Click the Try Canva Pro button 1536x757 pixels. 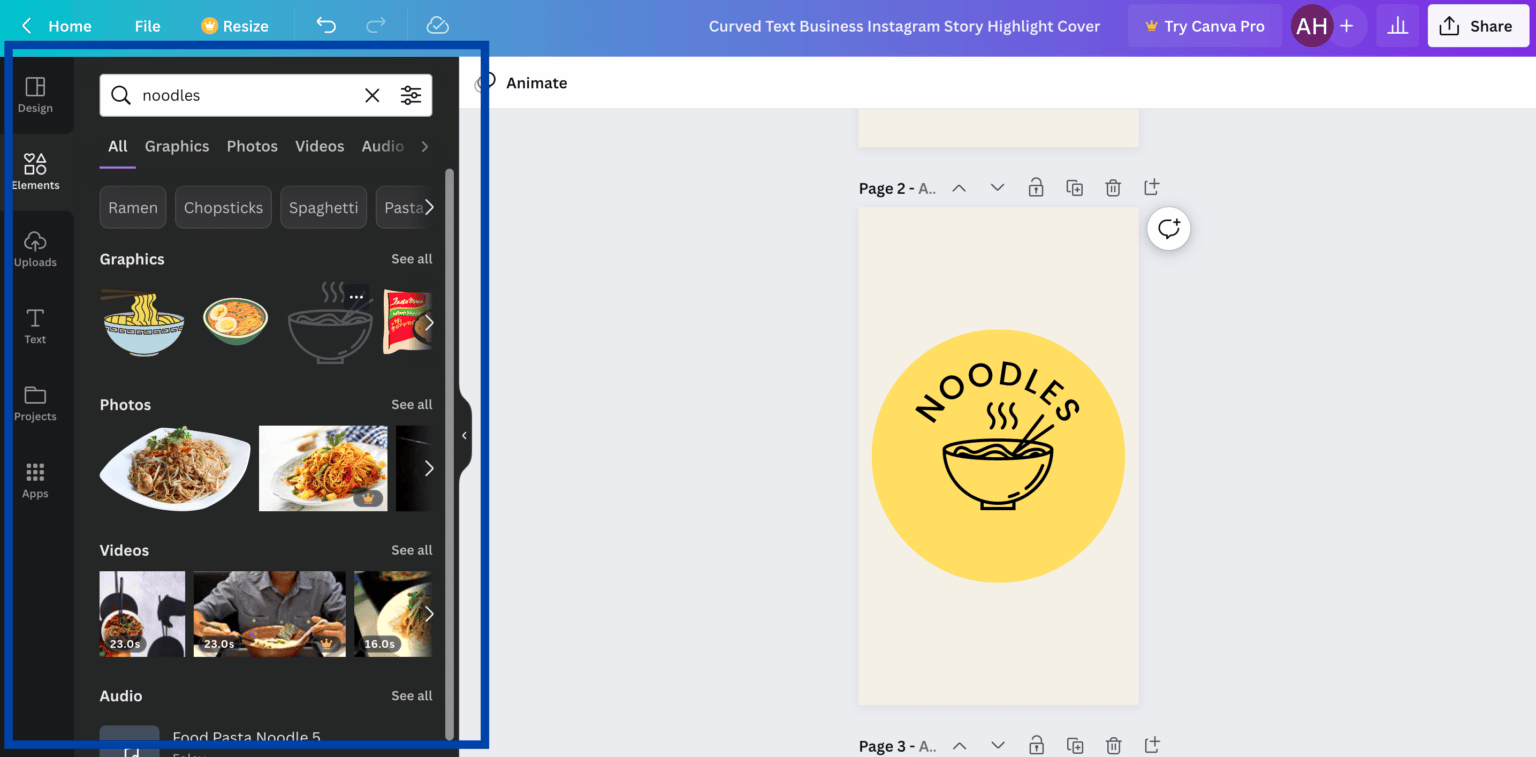point(1204,25)
